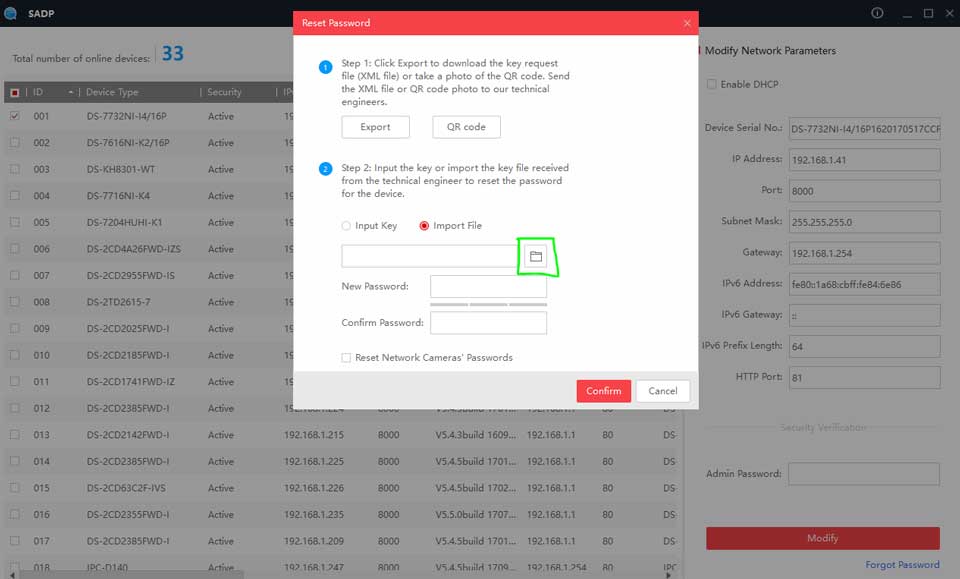This screenshot has width=960, height=579.
Task: Click the Export button
Action: tap(375, 127)
